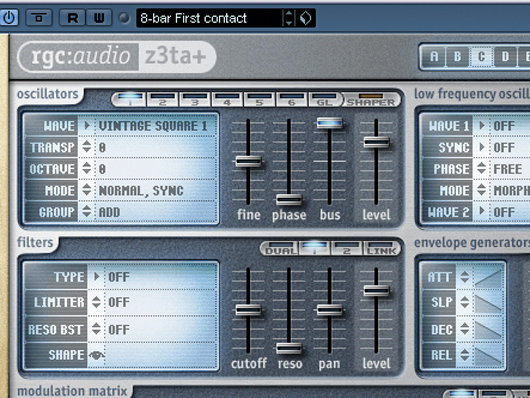
Task: Click oscillator MODE stepper arrows
Action: pyautogui.click(x=87, y=190)
